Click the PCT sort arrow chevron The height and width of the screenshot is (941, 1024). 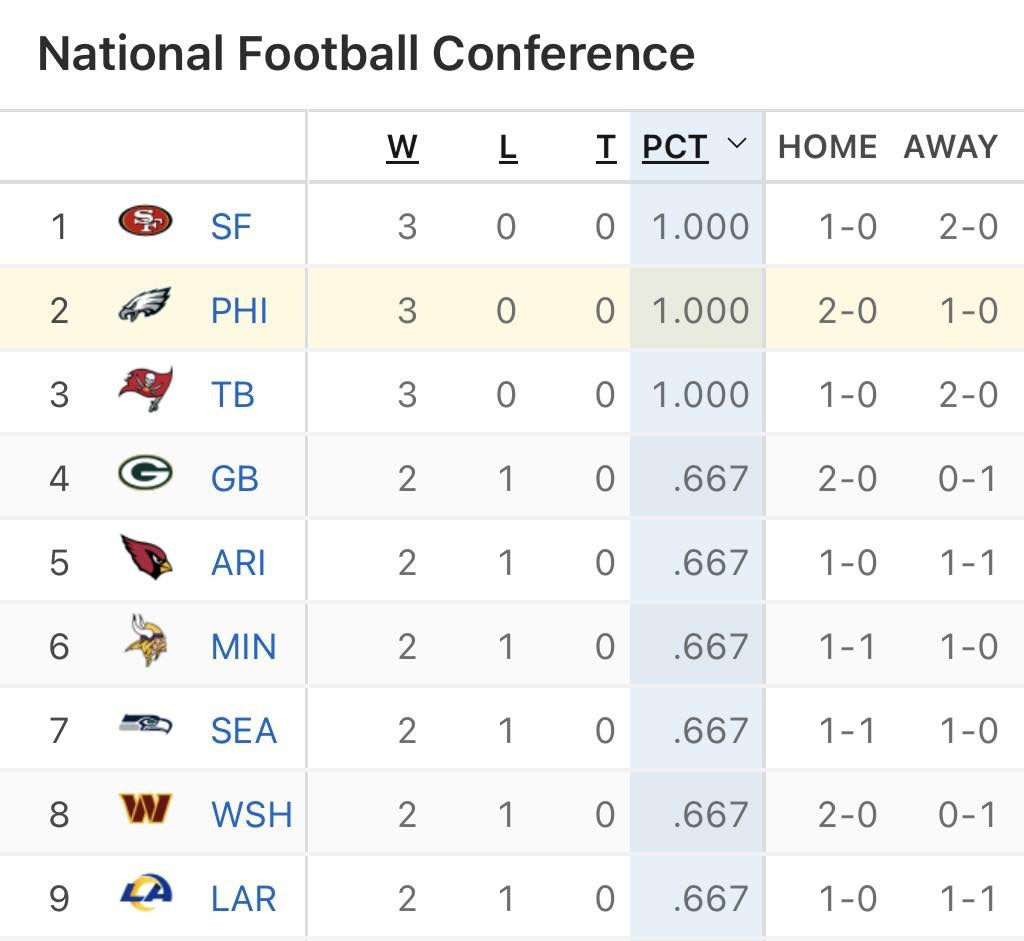click(x=736, y=144)
